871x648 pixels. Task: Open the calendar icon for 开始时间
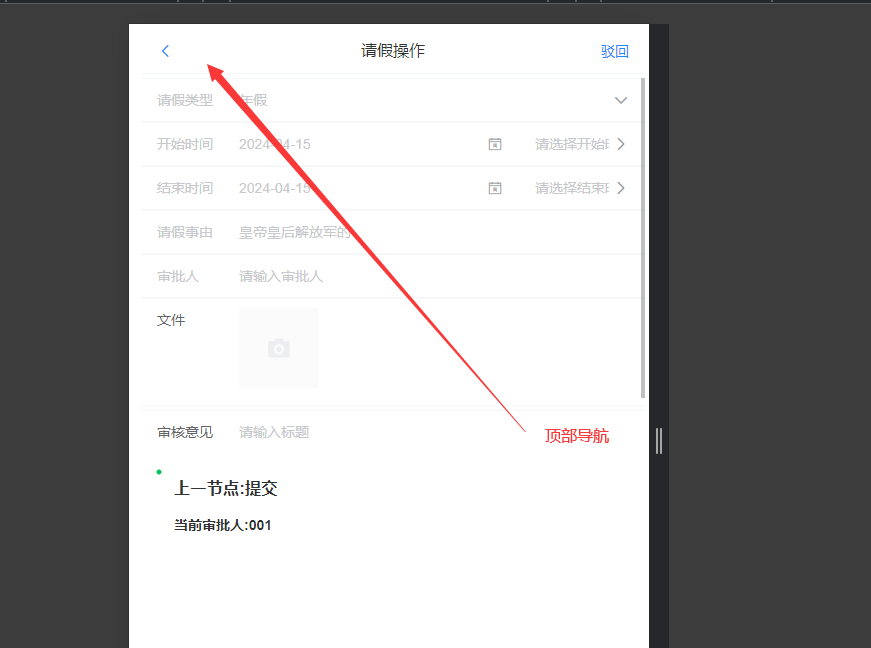[x=494, y=144]
